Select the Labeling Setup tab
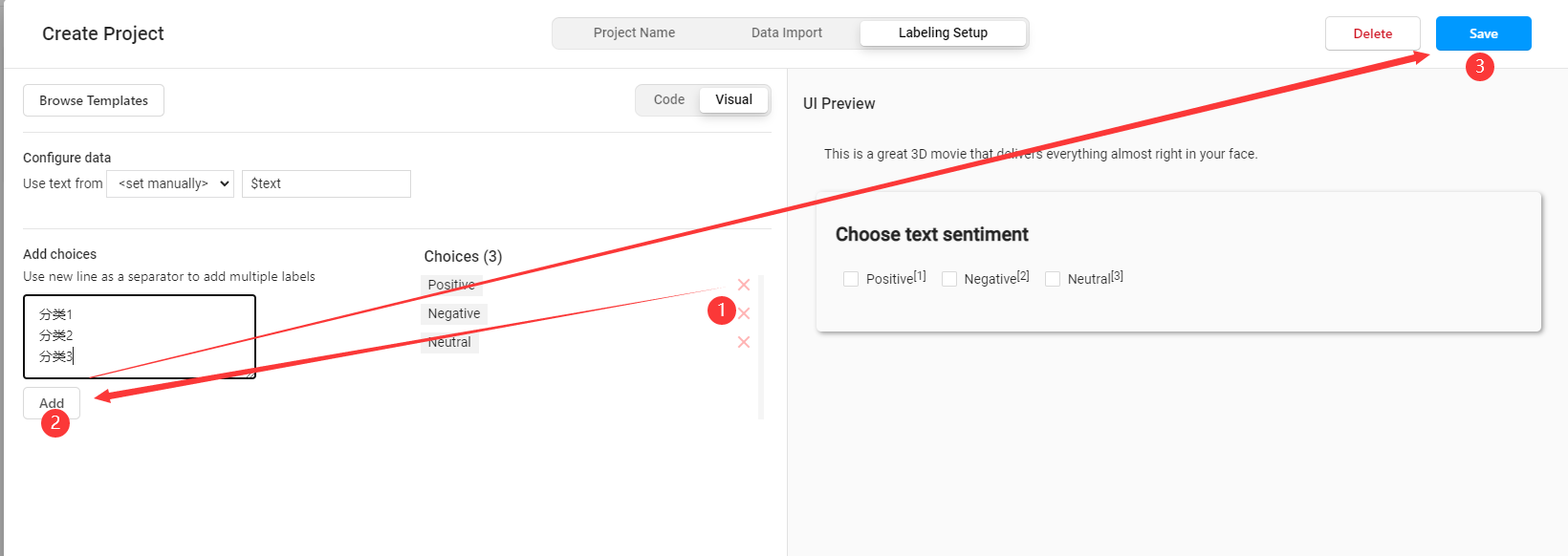Viewport: 1568px width, 556px height. (943, 32)
